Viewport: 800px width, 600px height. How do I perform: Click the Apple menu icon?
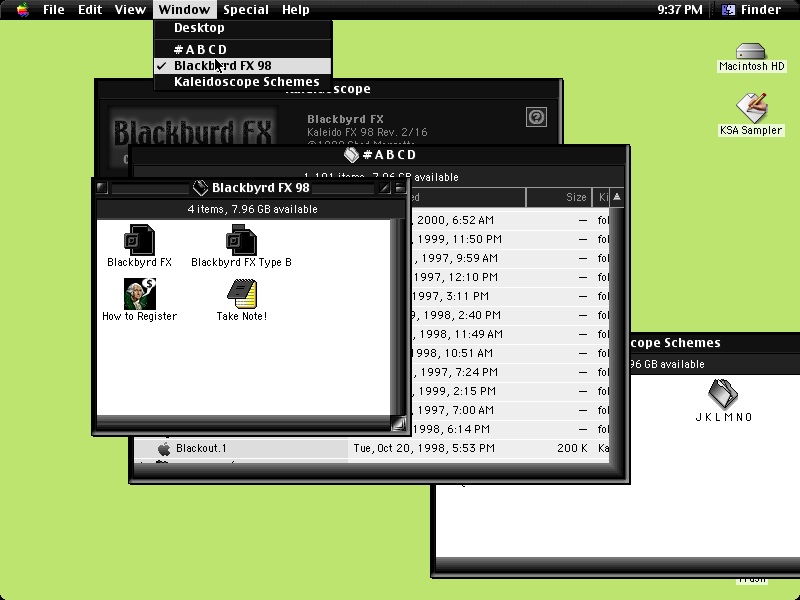[23, 10]
